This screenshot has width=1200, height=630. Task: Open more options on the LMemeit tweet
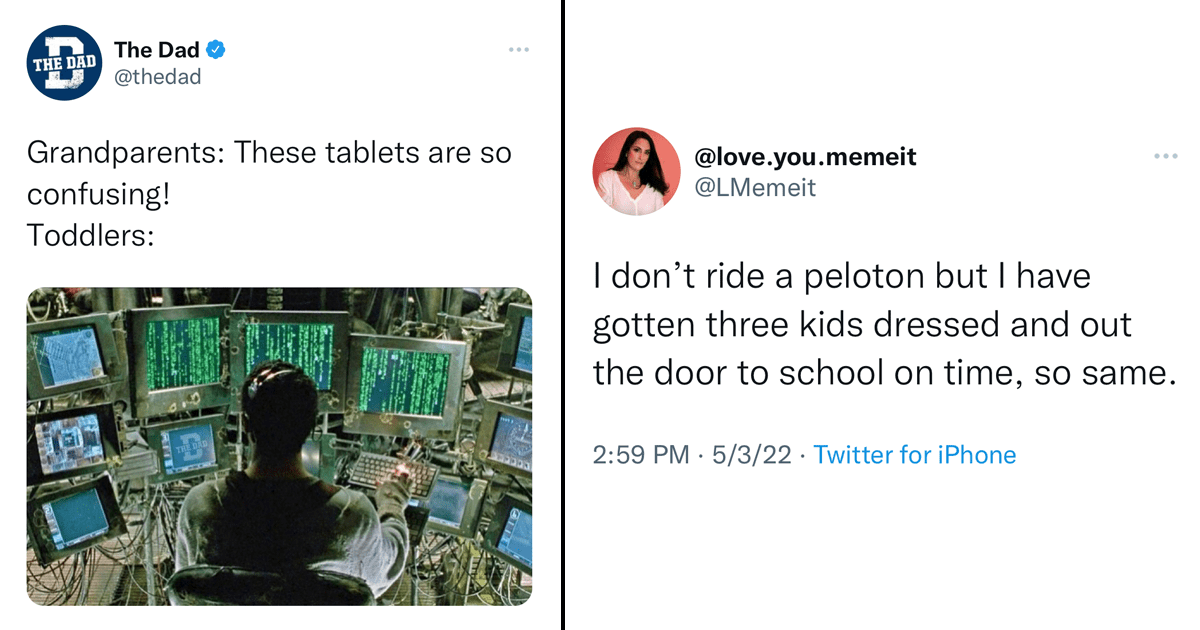point(1165,157)
